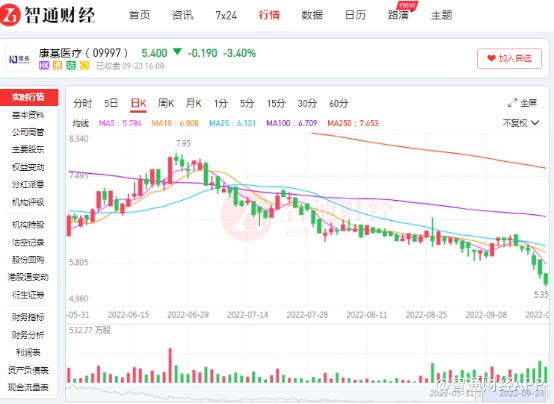
Task: Click the MA25 : 6.131 indicator label
Action: click(x=232, y=123)
